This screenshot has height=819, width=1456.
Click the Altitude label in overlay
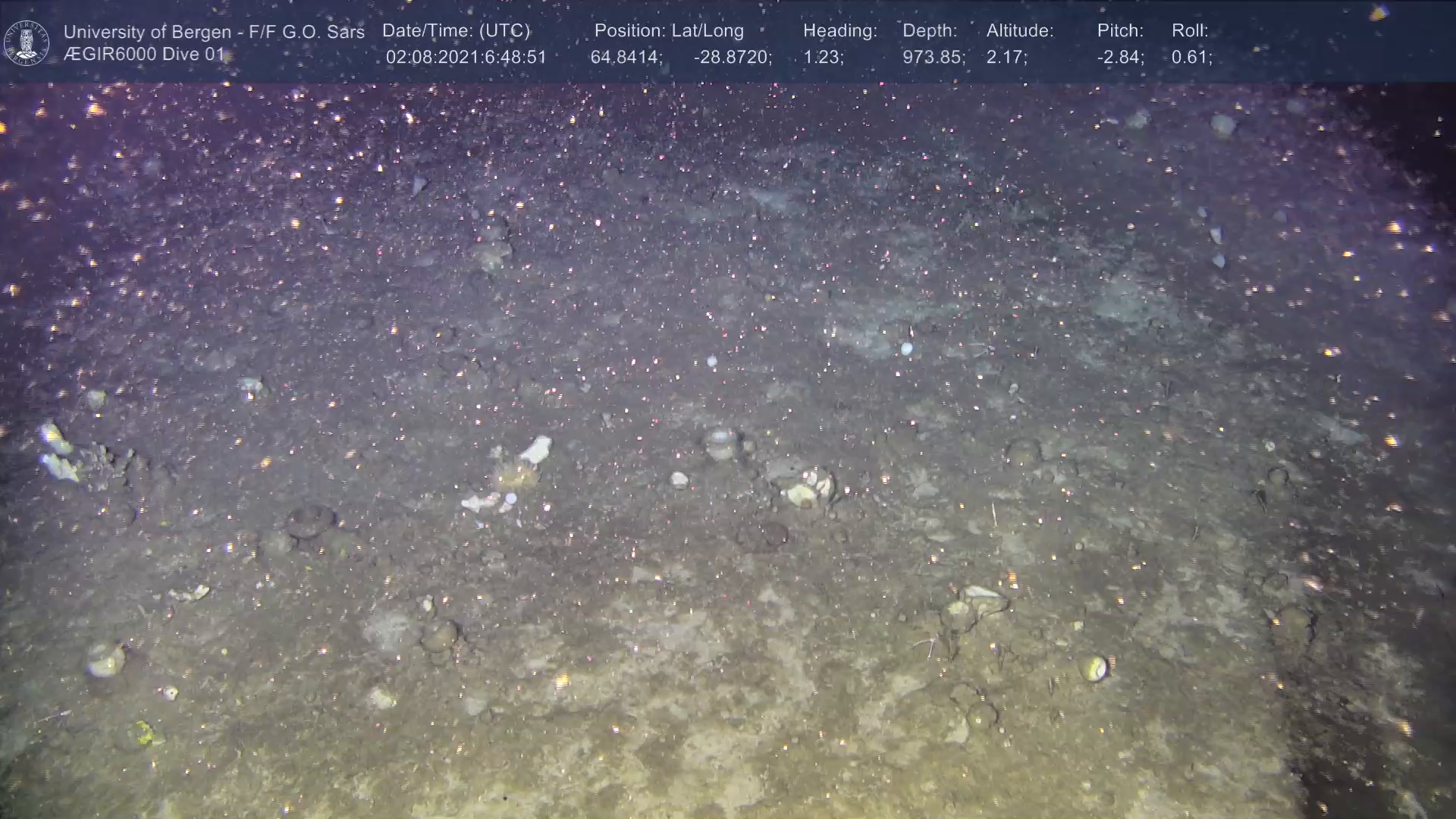click(x=1020, y=31)
